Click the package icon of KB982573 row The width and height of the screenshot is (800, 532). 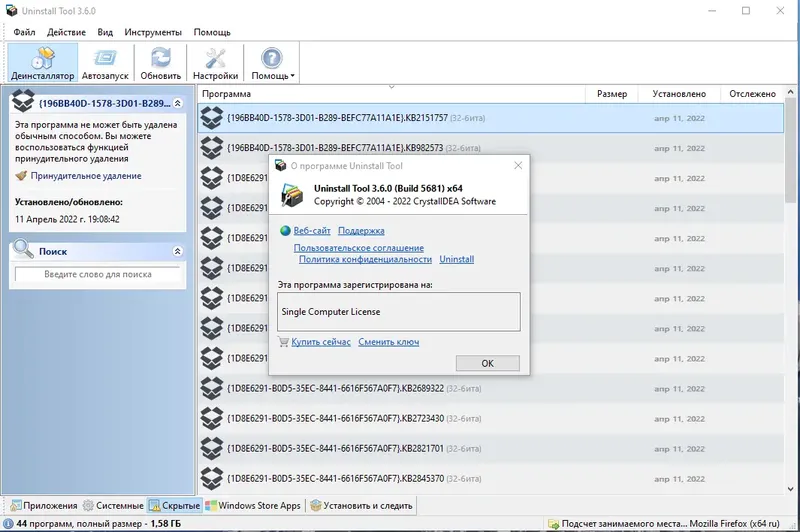[212, 148]
